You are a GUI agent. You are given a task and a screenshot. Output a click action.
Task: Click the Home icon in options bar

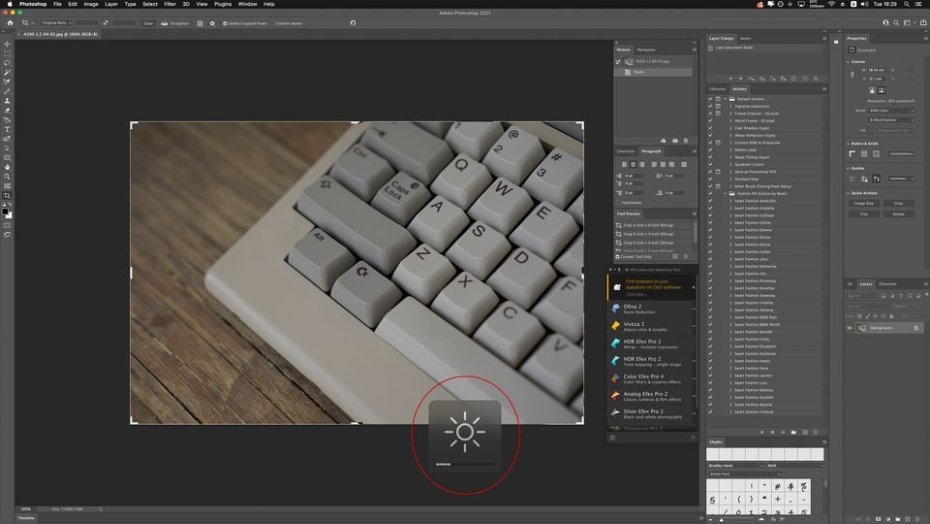(10, 23)
